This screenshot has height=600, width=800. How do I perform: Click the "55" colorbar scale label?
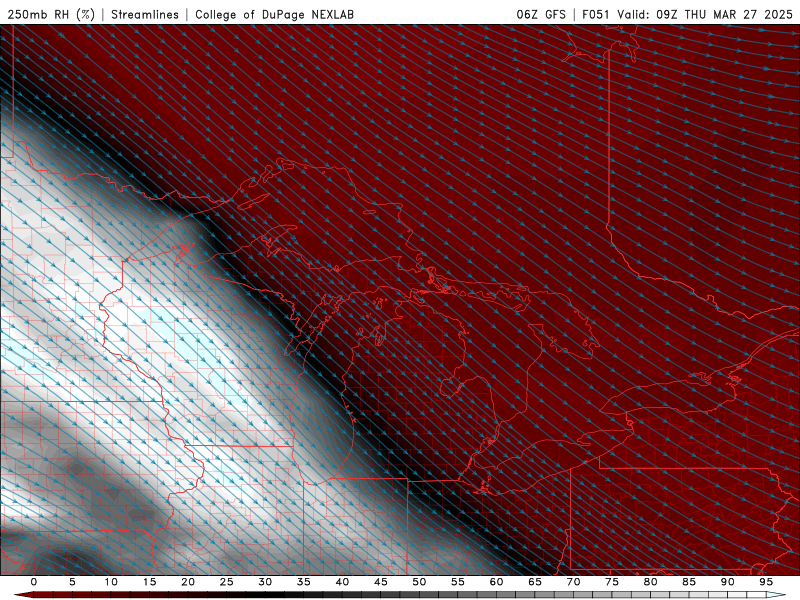(458, 582)
